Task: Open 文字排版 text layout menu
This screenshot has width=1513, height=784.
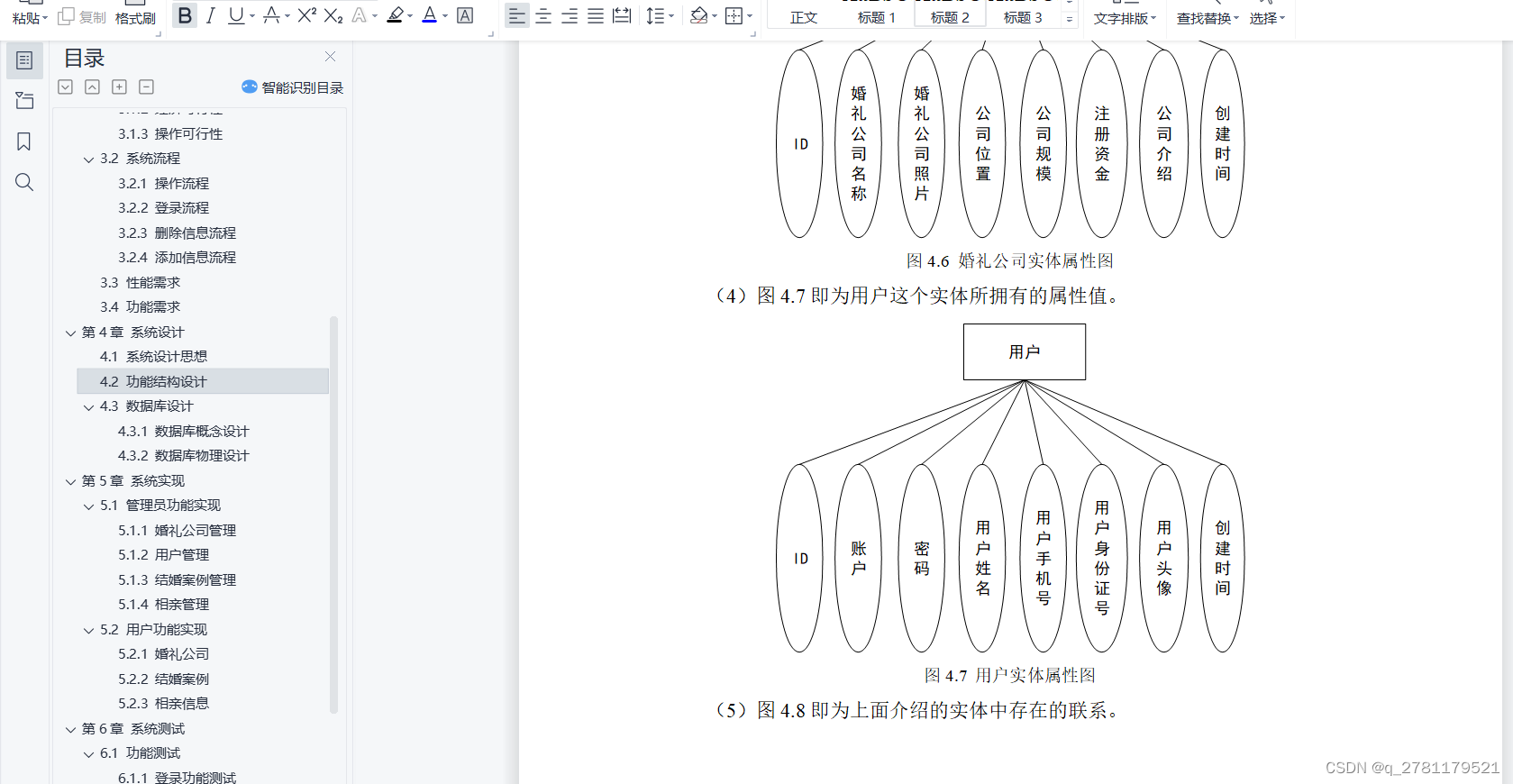Action: point(1125,18)
